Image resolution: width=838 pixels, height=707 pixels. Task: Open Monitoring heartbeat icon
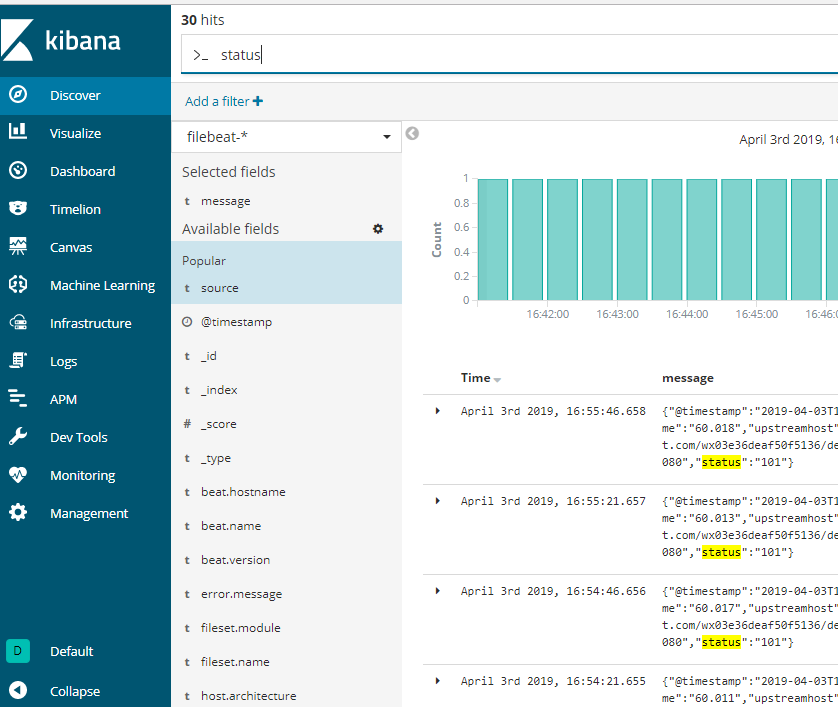tap(18, 475)
